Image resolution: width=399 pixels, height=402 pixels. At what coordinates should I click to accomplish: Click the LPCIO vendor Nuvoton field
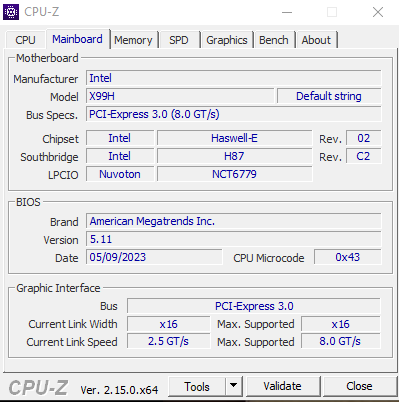point(120,174)
